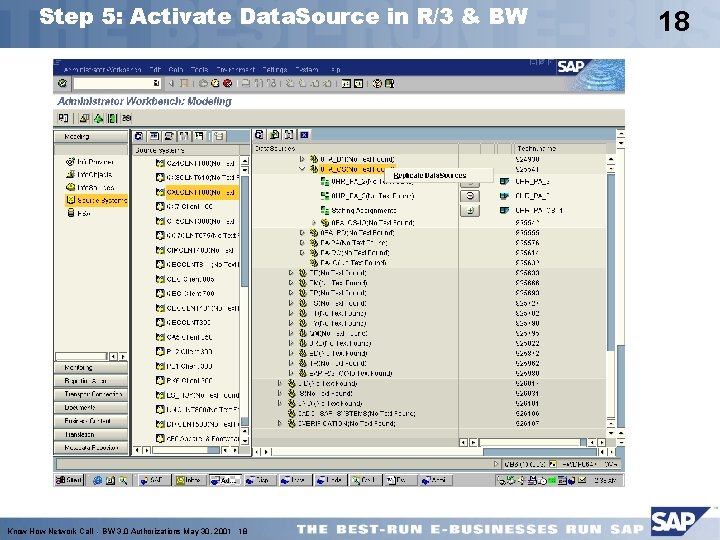The height and width of the screenshot is (540, 720).
Task: Open the Business Content section button
Action: point(91,421)
